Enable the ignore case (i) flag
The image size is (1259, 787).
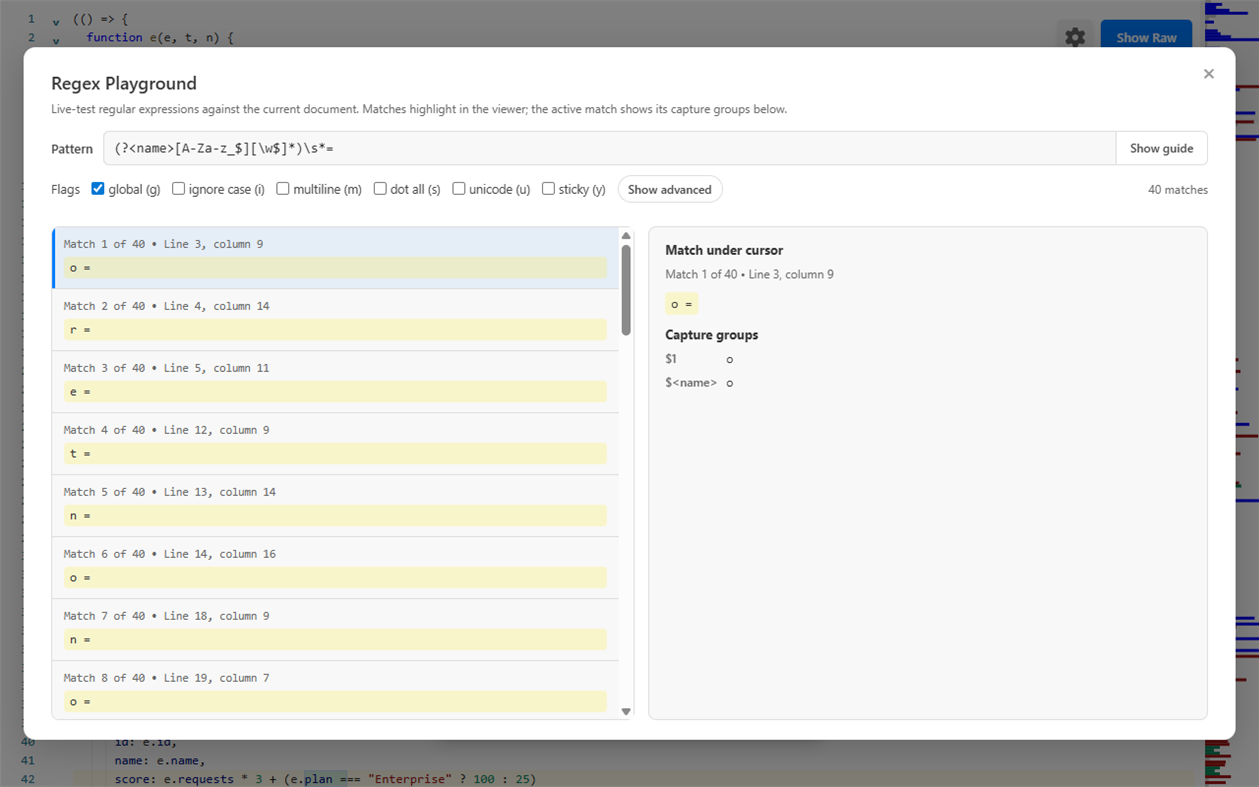click(178, 189)
